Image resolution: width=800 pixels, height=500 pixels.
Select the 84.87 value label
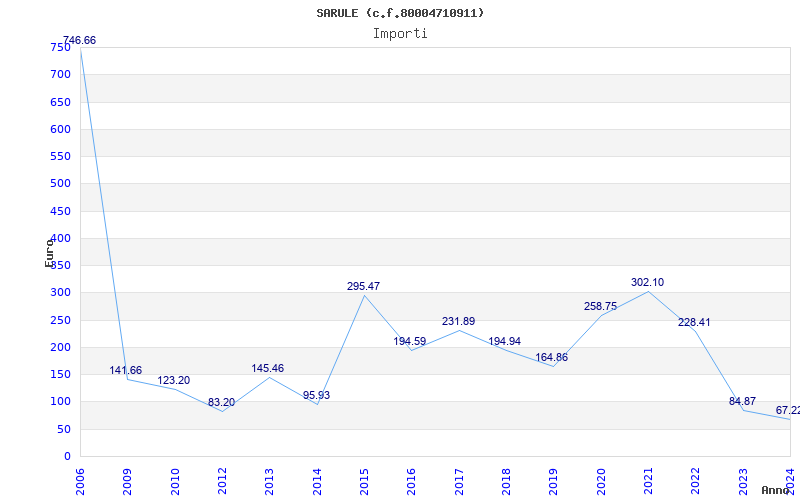click(x=742, y=402)
